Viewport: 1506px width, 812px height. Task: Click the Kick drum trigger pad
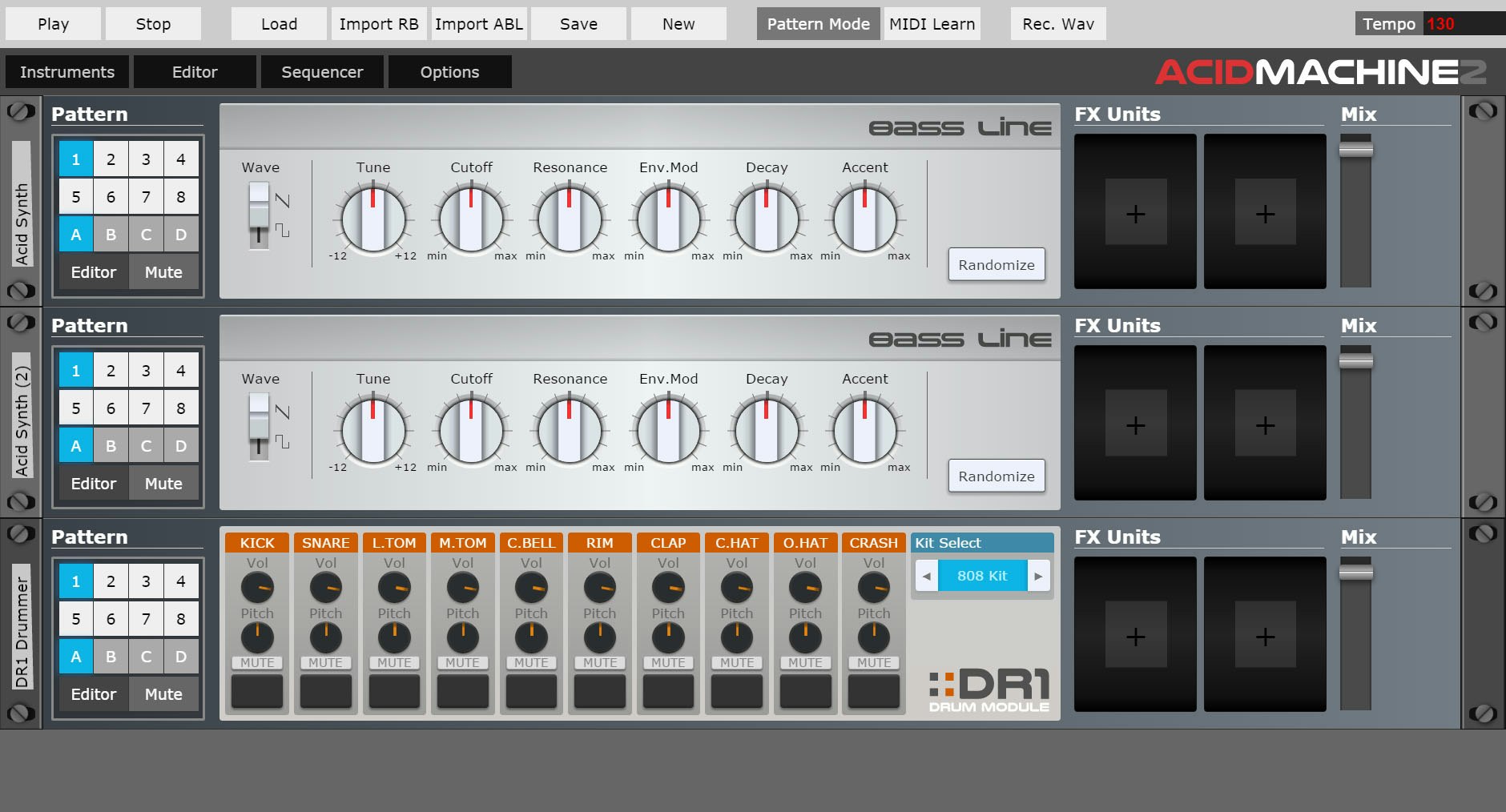pyautogui.click(x=256, y=690)
